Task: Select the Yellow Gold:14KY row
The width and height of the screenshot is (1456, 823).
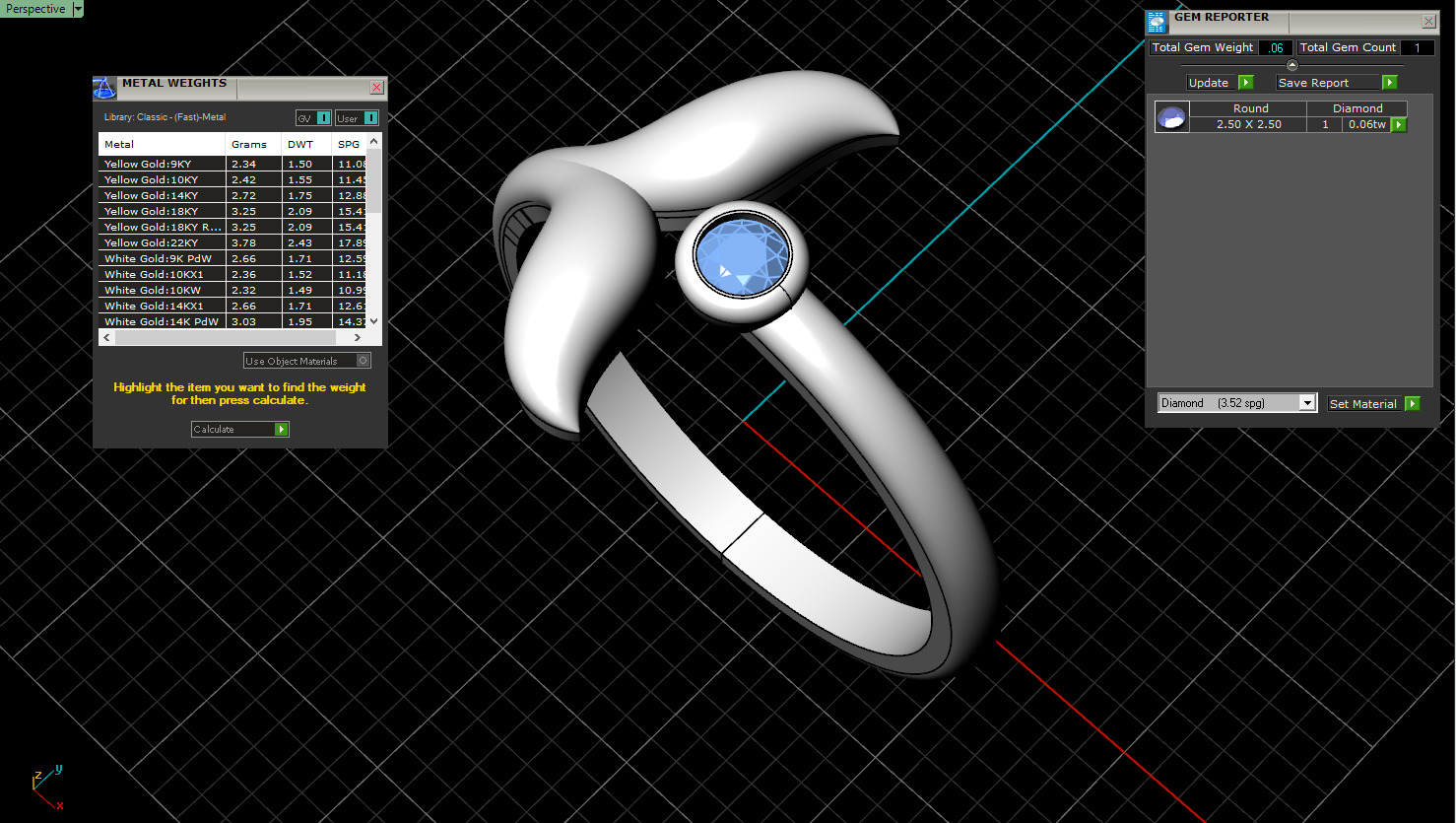Action: point(232,196)
